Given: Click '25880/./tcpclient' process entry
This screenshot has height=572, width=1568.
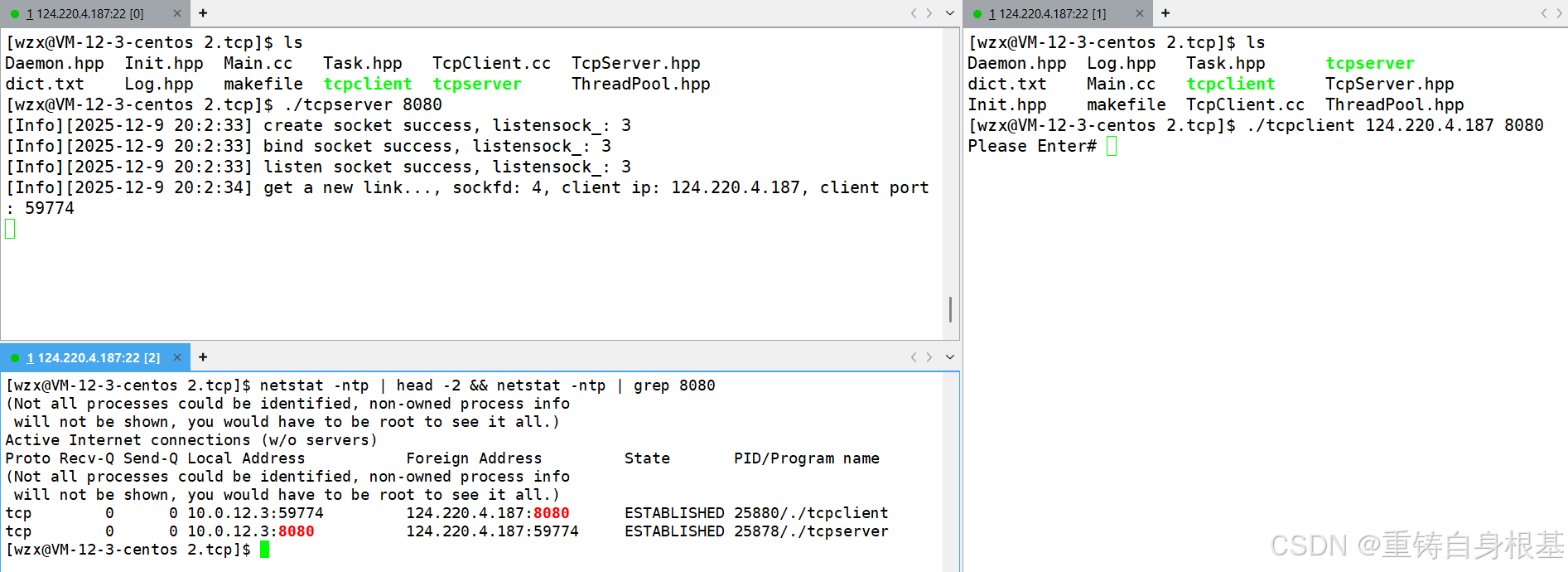Looking at the screenshot, I should pos(811,513).
